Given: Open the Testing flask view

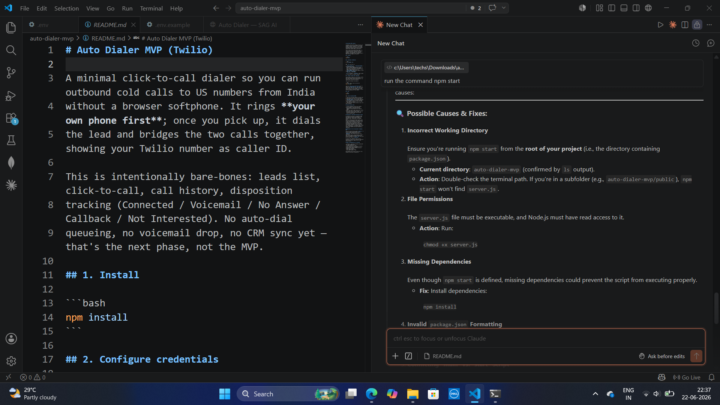Looking at the screenshot, I should coord(11,140).
